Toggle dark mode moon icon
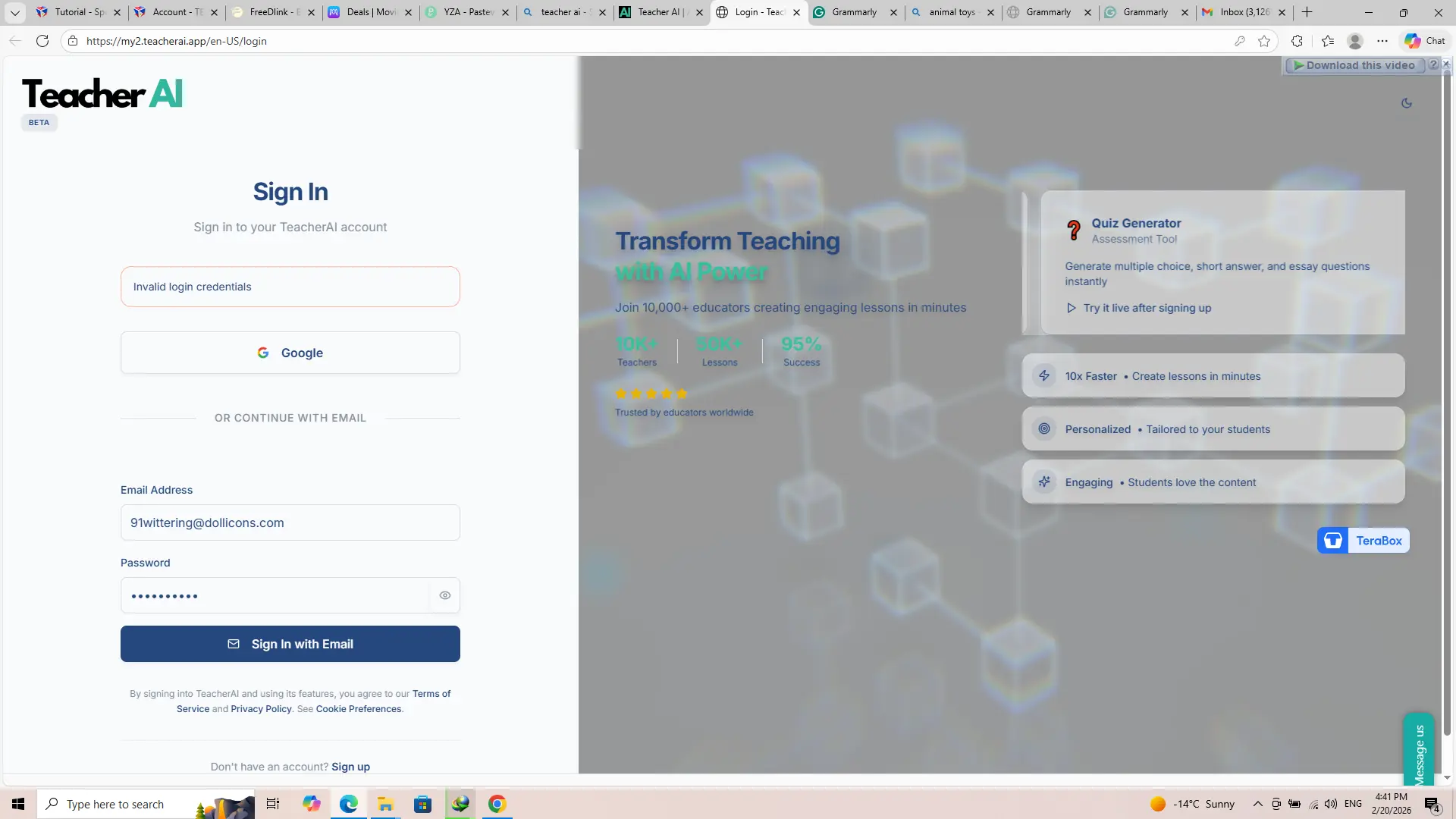 coord(1406,103)
